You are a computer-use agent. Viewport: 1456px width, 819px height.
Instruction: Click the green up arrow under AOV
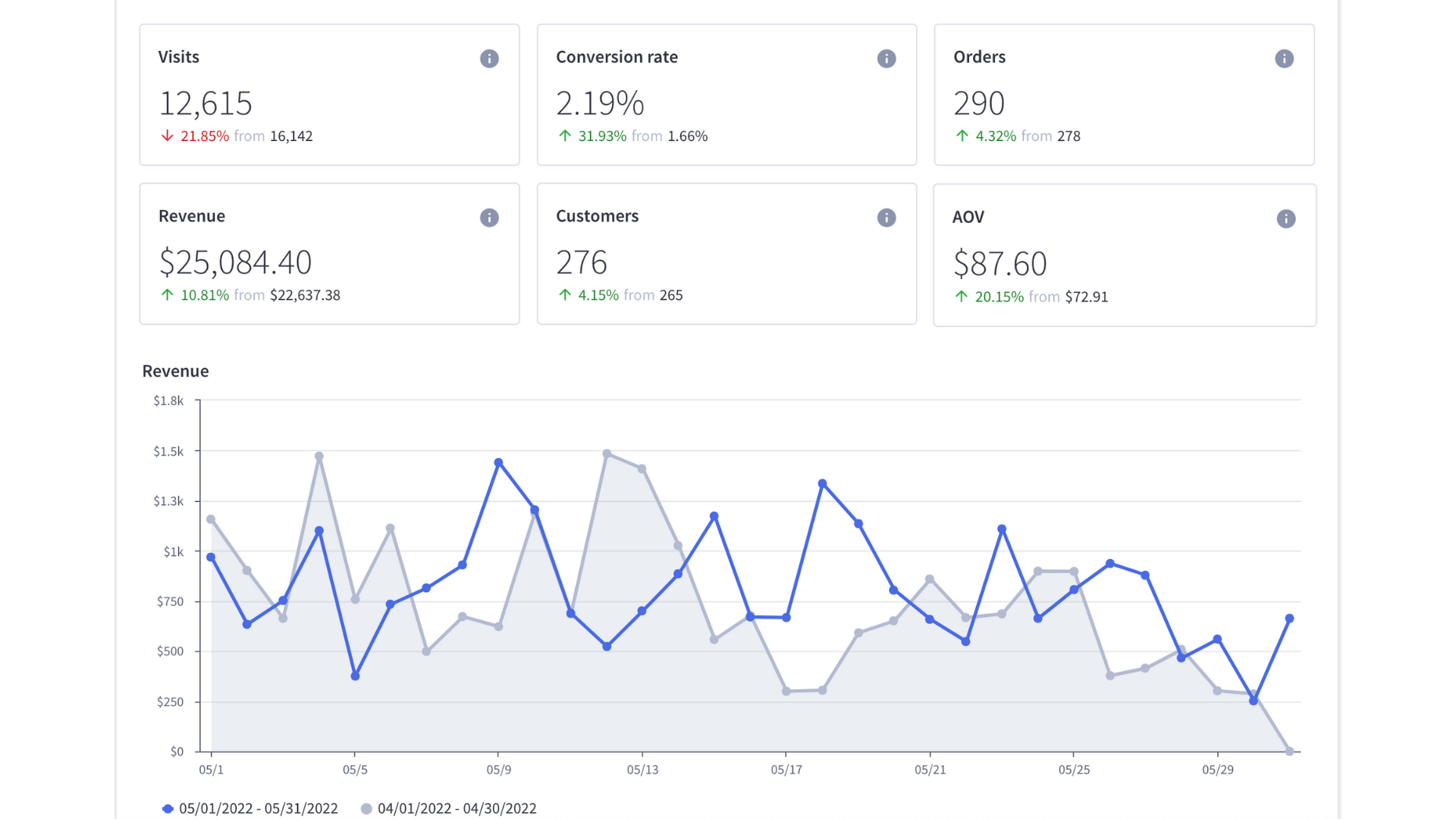961,297
